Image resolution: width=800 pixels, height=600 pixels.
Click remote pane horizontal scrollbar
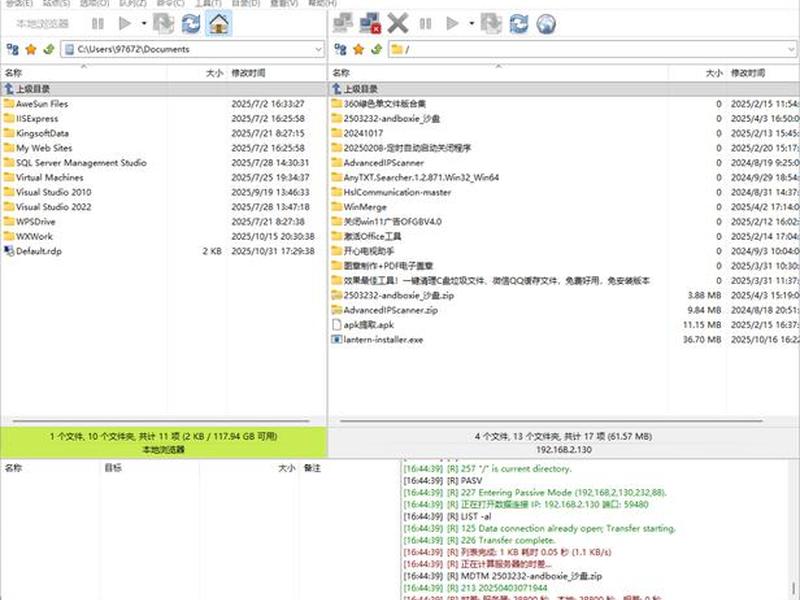(x=551, y=421)
